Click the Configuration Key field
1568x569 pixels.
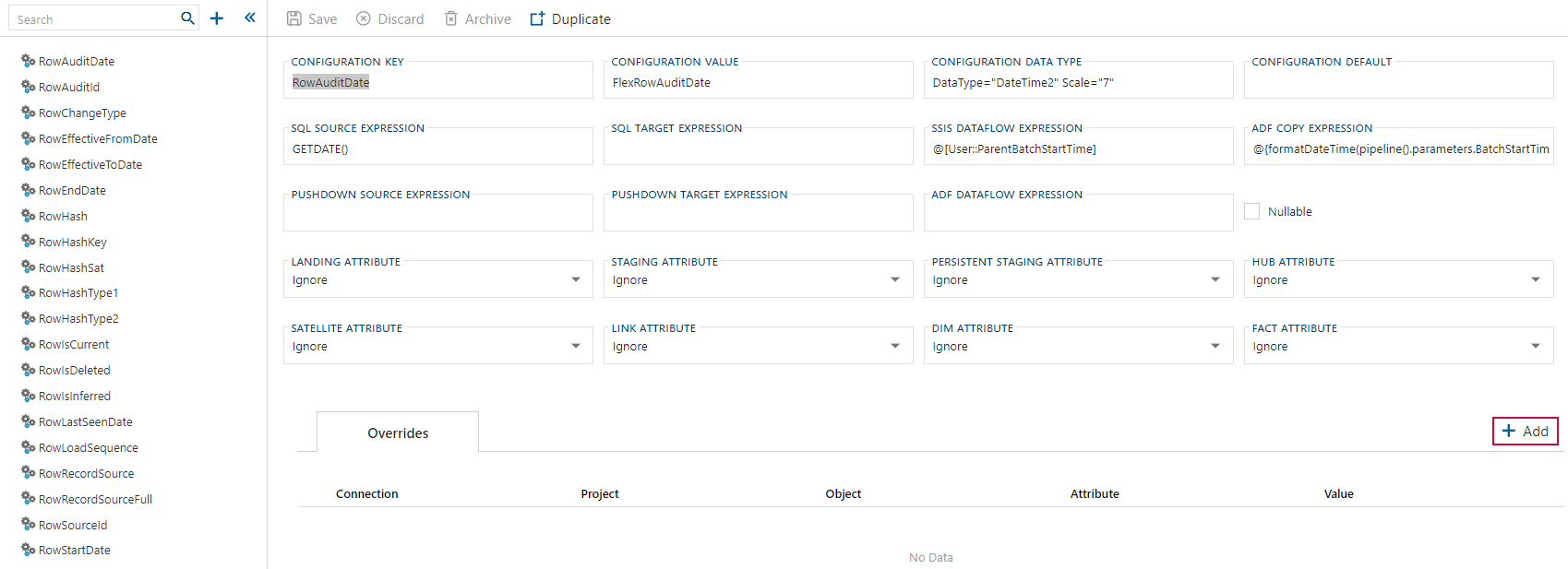pos(437,81)
